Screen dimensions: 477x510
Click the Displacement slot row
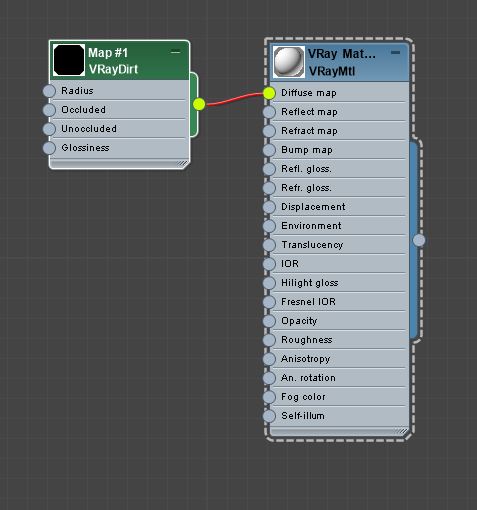click(339, 207)
